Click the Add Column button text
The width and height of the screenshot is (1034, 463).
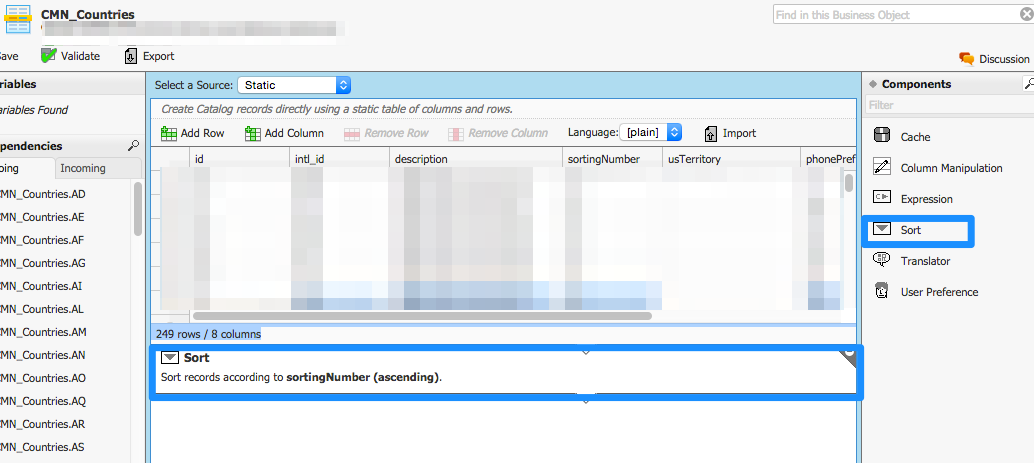pyautogui.click(x=294, y=133)
